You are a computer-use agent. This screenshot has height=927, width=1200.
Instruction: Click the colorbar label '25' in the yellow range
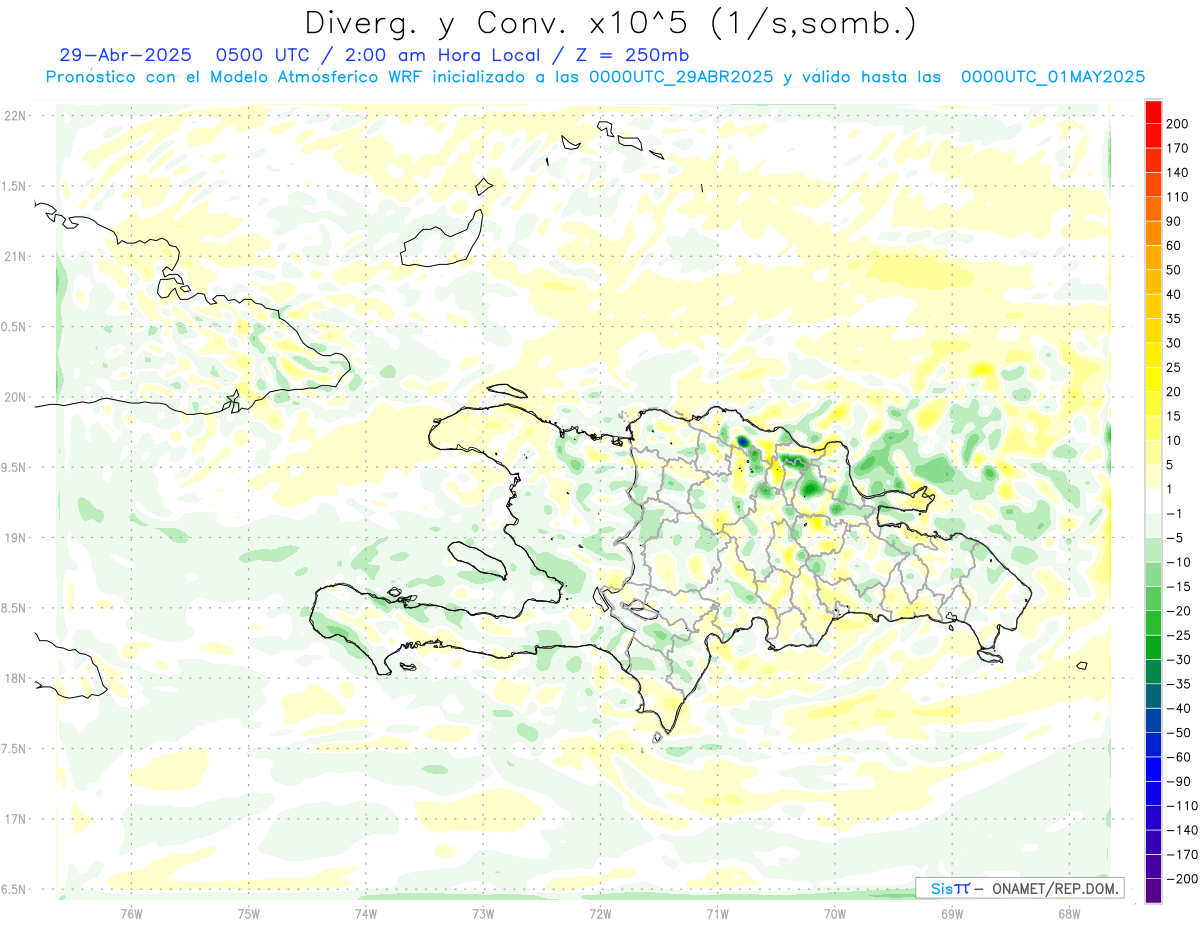[x=1175, y=367]
